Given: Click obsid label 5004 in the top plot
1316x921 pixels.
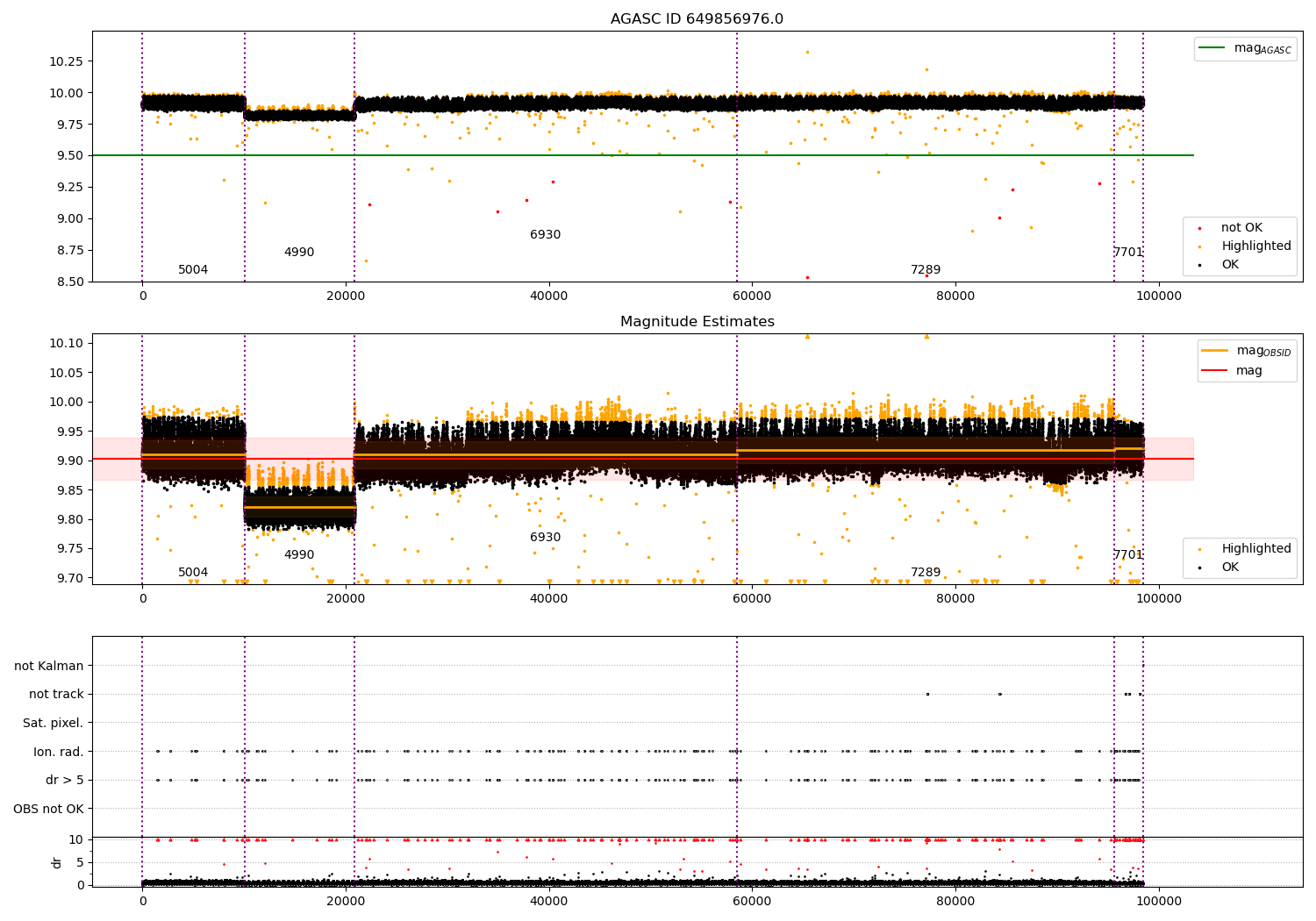Looking at the screenshot, I should click(193, 270).
